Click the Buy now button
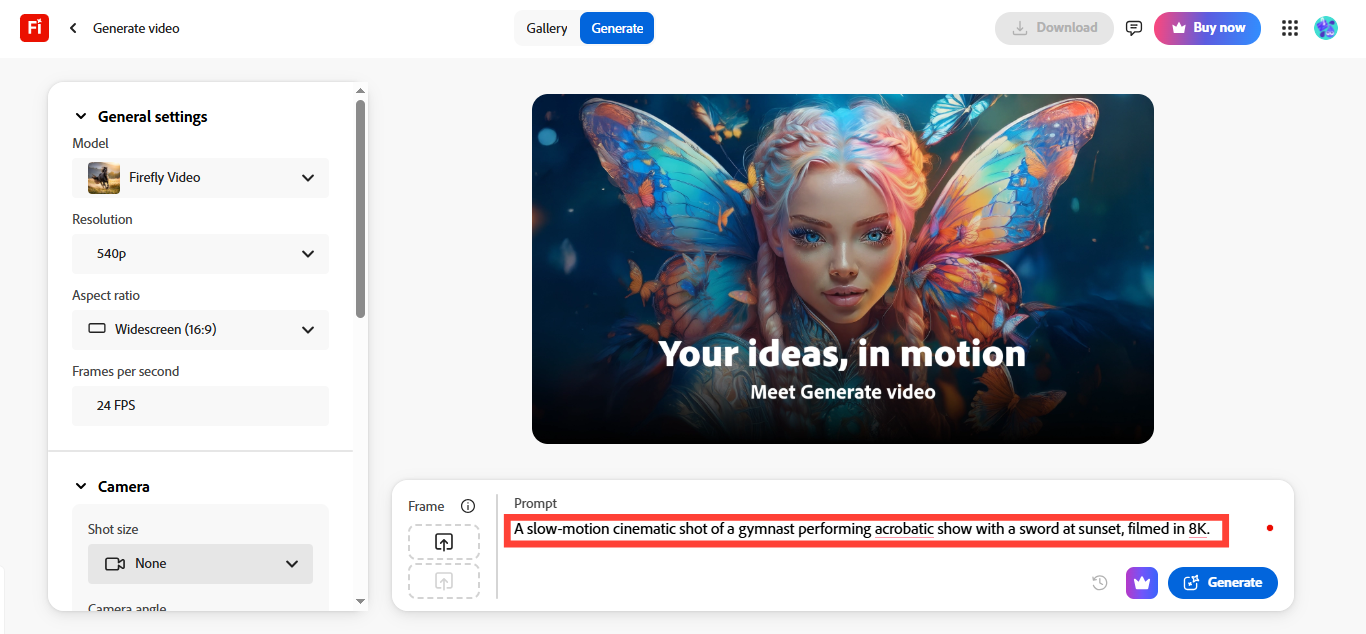Image resolution: width=1366 pixels, height=634 pixels. pos(1207,28)
